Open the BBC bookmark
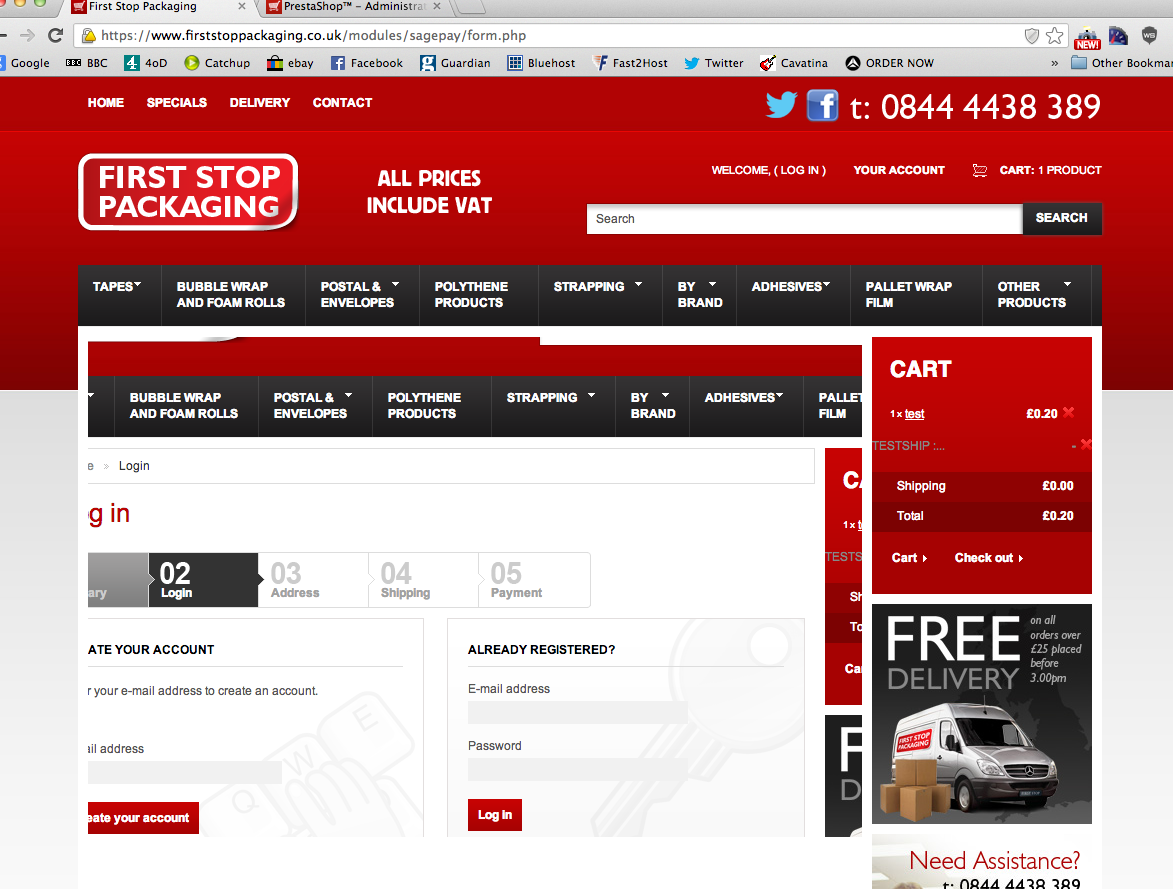This screenshot has width=1173, height=889. coord(87,63)
